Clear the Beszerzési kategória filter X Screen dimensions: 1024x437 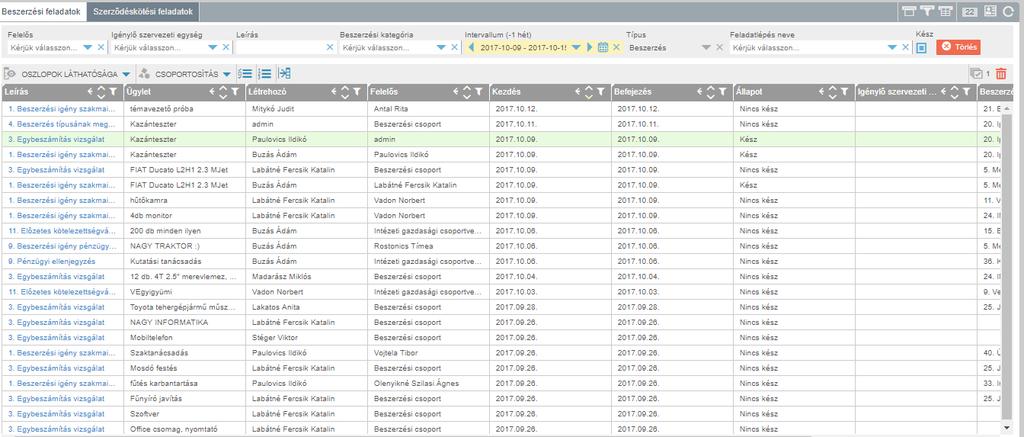click(x=455, y=48)
